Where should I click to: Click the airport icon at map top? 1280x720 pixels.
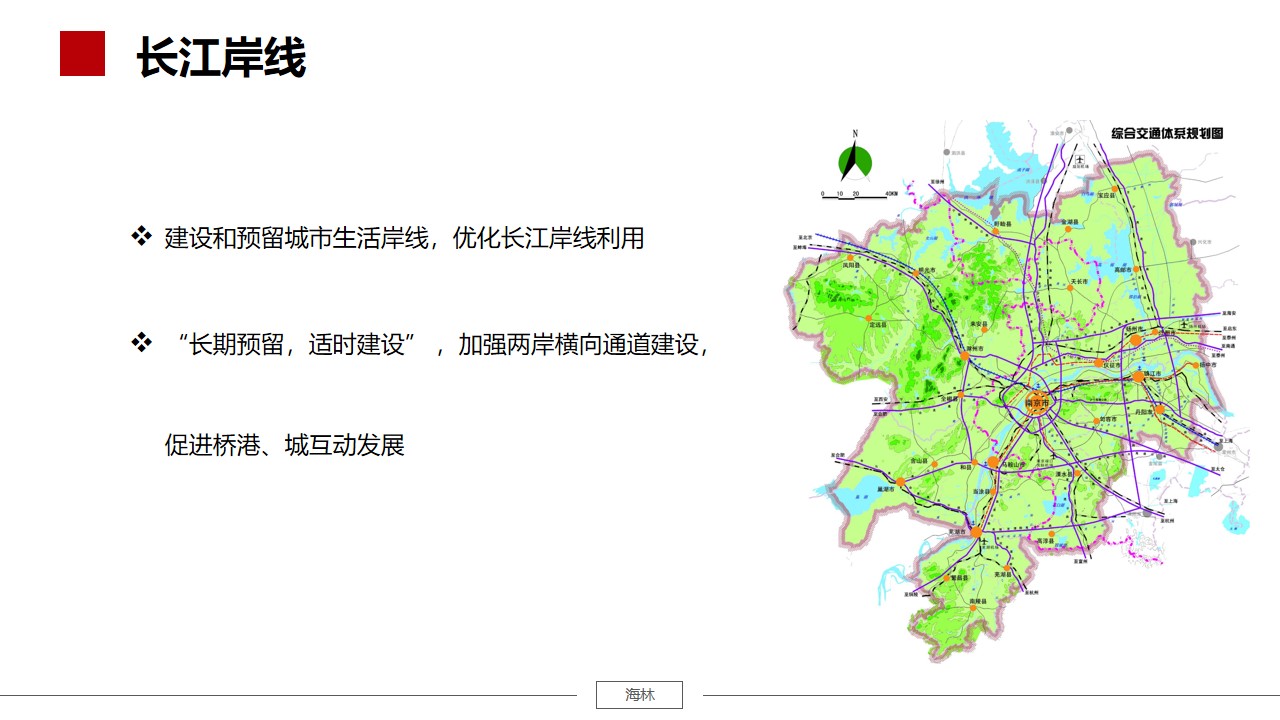pyautogui.click(x=1079, y=160)
